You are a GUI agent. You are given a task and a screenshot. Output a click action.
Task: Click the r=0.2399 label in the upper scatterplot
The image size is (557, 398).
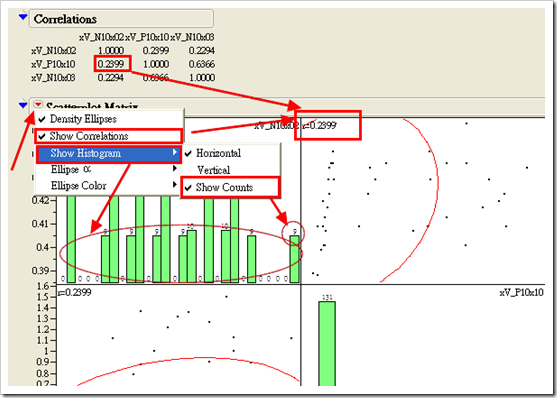pyautogui.click(x=319, y=125)
